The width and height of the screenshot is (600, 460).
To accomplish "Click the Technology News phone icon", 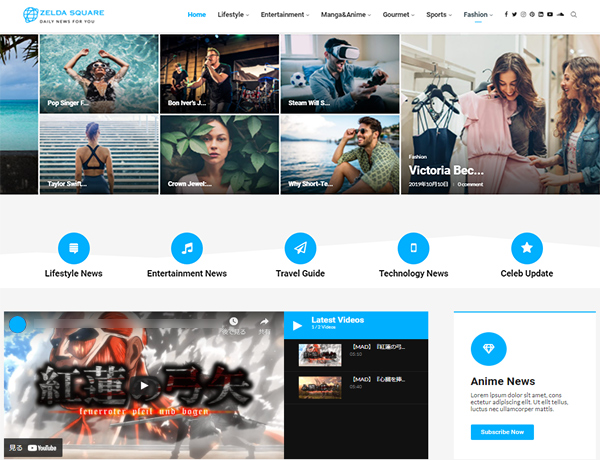I will click(x=413, y=247).
